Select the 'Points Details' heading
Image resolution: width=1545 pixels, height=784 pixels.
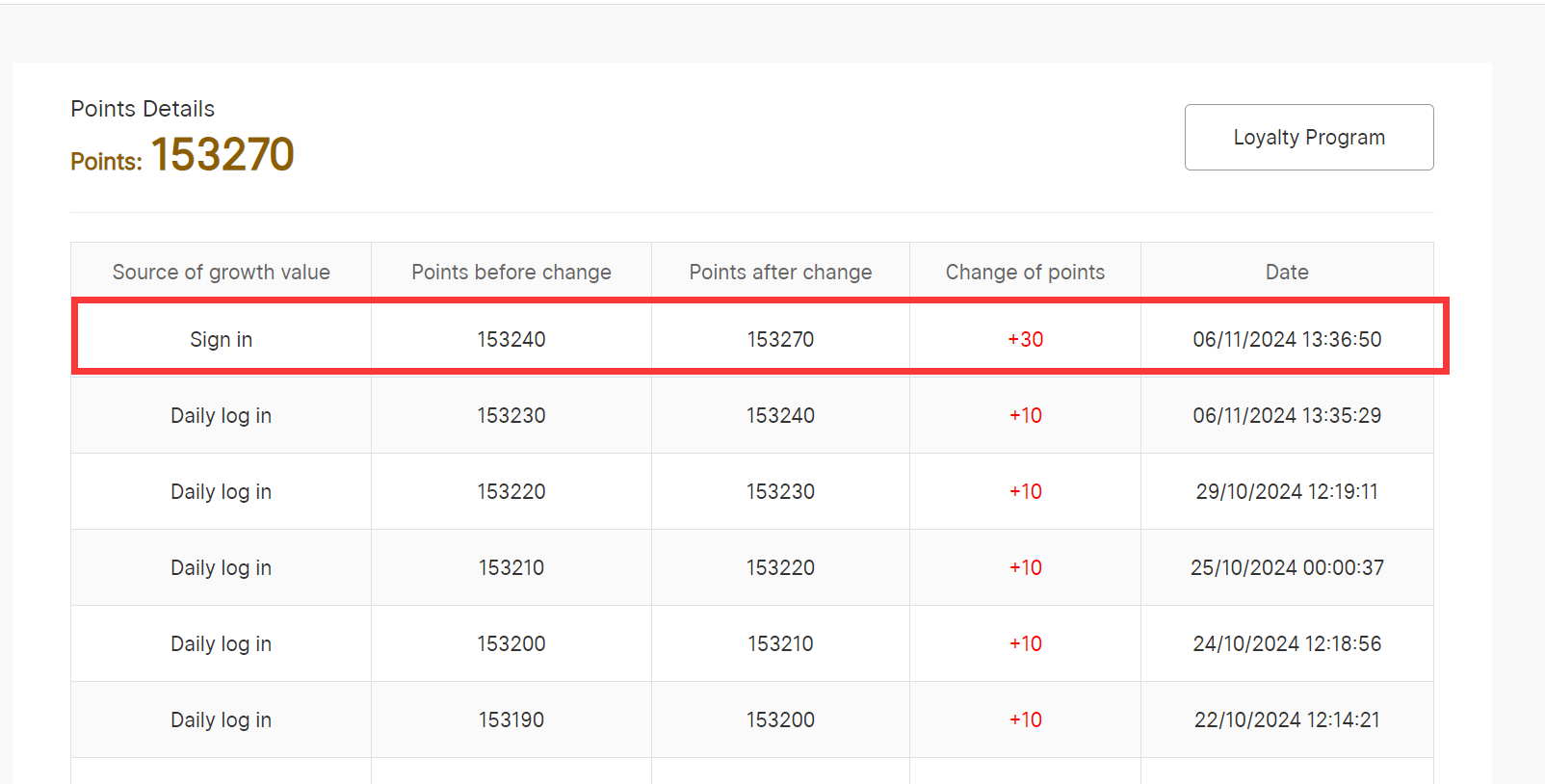(x=143, y=109)
